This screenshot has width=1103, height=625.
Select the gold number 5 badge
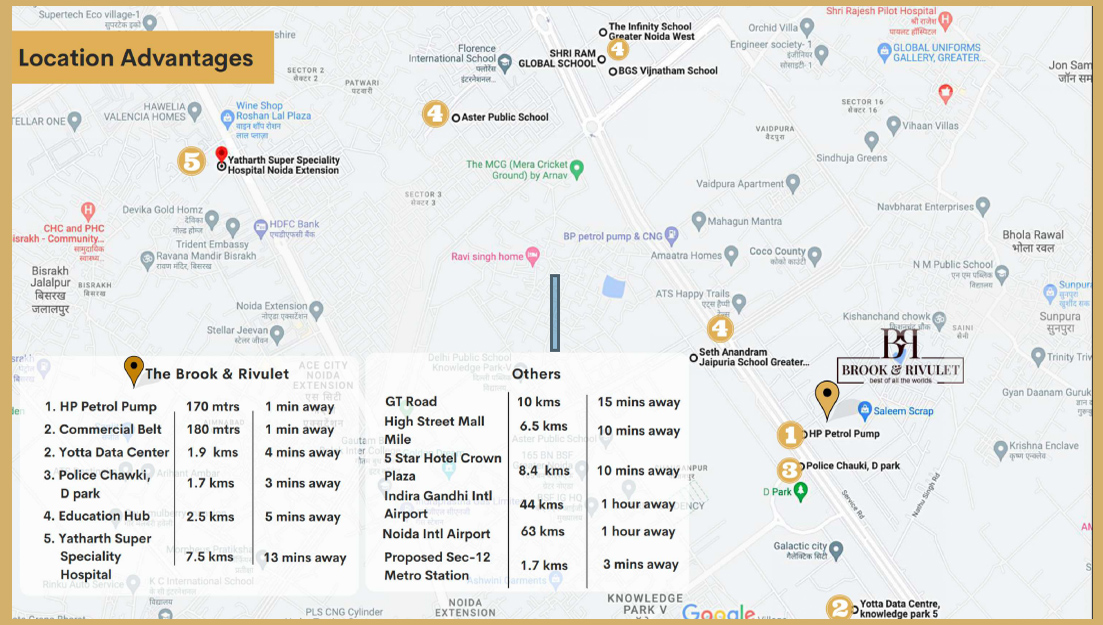pyautogui.click(x=192, y=161)
